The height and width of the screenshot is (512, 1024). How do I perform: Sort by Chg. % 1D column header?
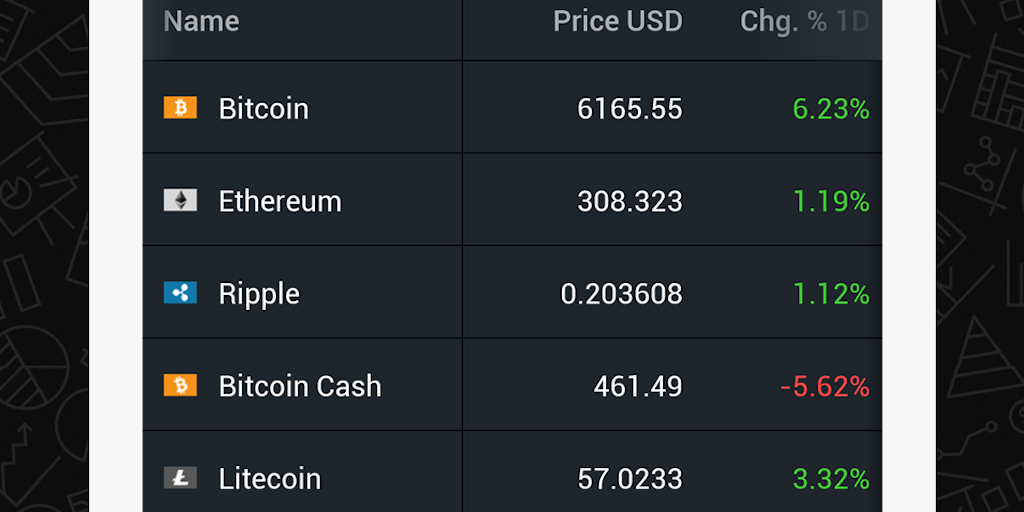[x=804, y=21]
